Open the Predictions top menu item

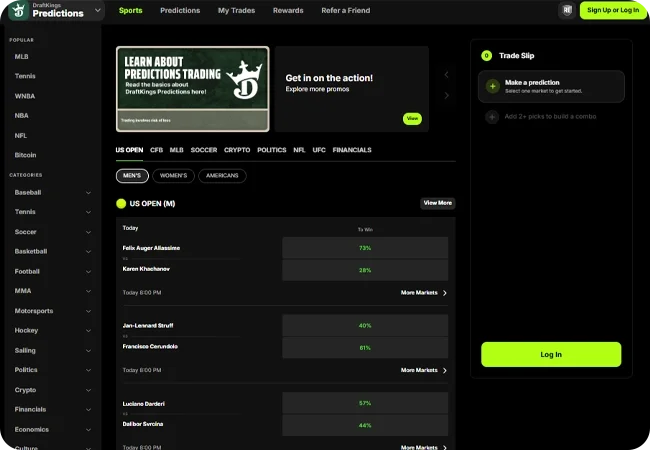[x=180, y=10]
